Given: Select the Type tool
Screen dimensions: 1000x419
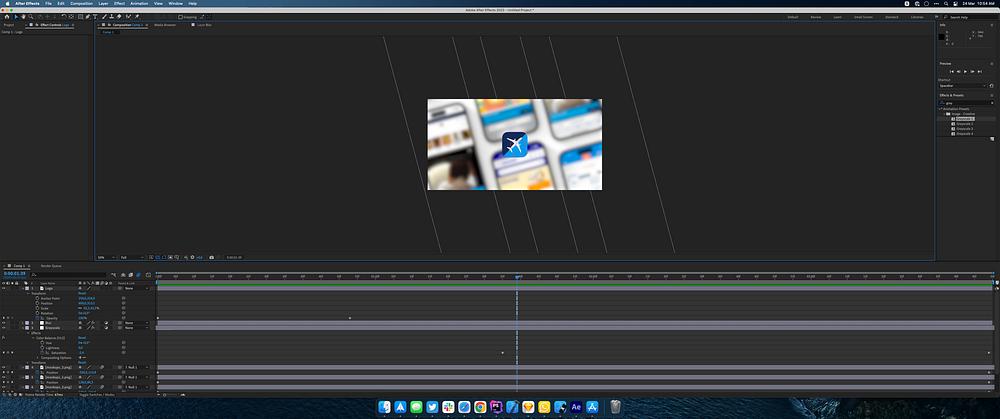Looking at the screenshot, I should point(95,17).
